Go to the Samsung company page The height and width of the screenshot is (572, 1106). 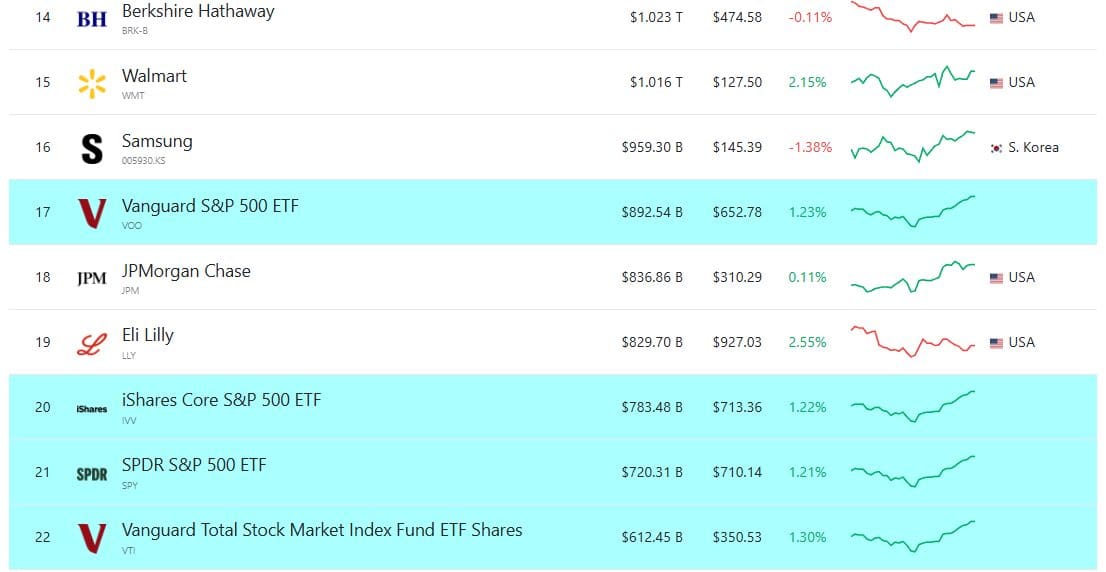click(x=157, y=141)
